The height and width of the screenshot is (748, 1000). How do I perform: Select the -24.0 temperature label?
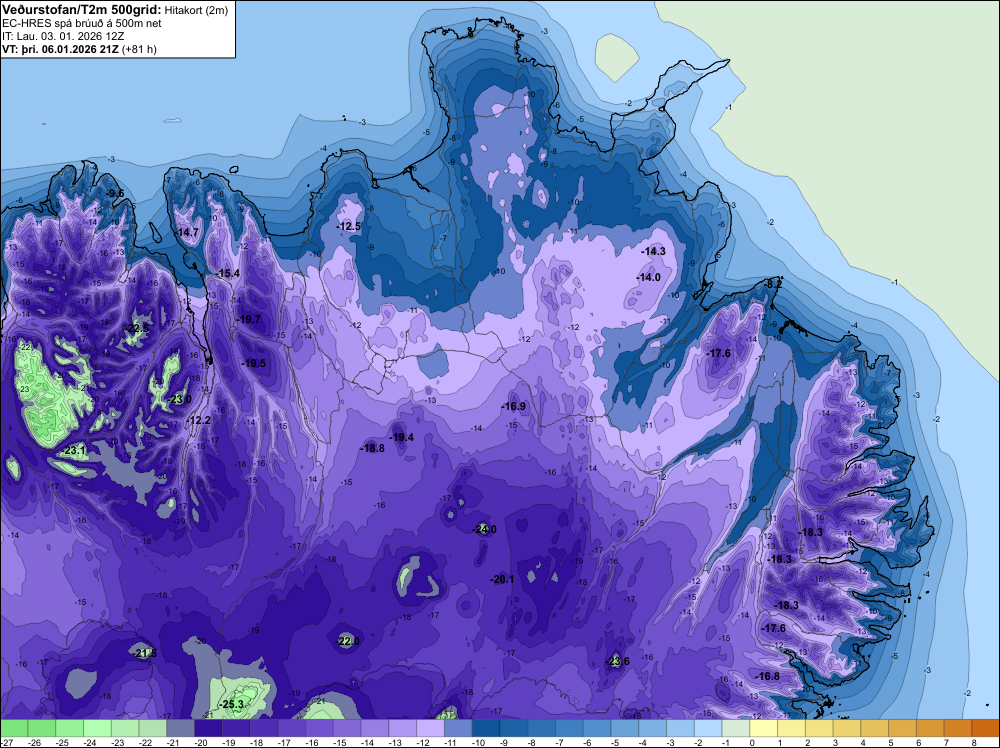click(x=484, y=529)
